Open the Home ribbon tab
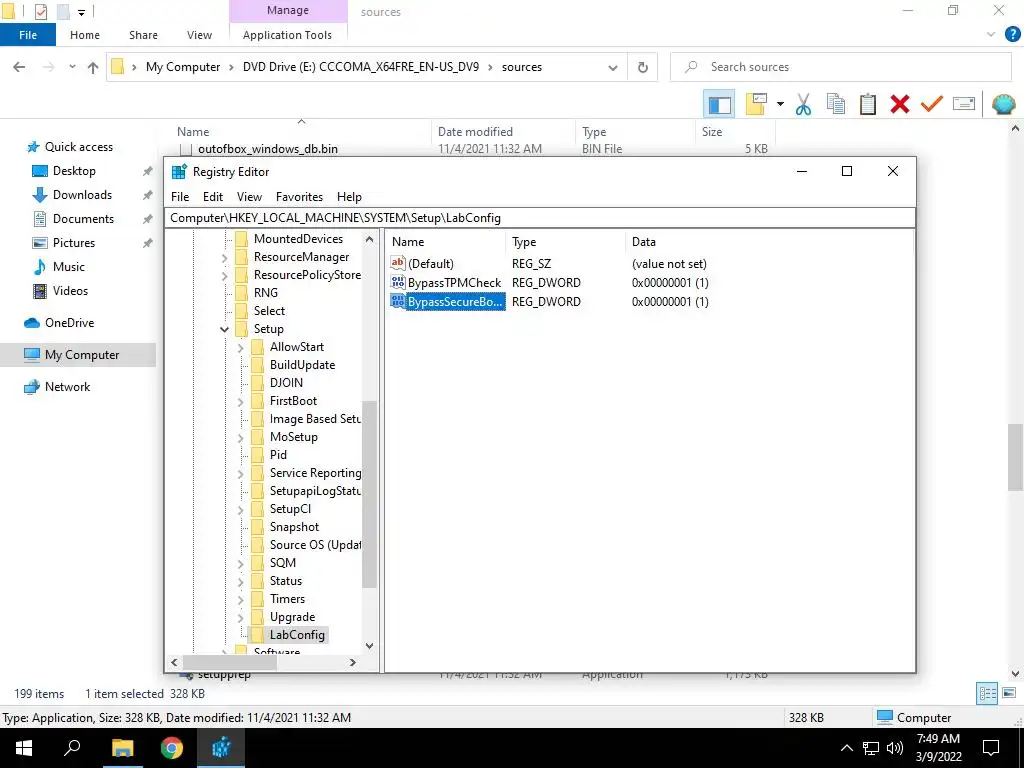 coord(85,35)
